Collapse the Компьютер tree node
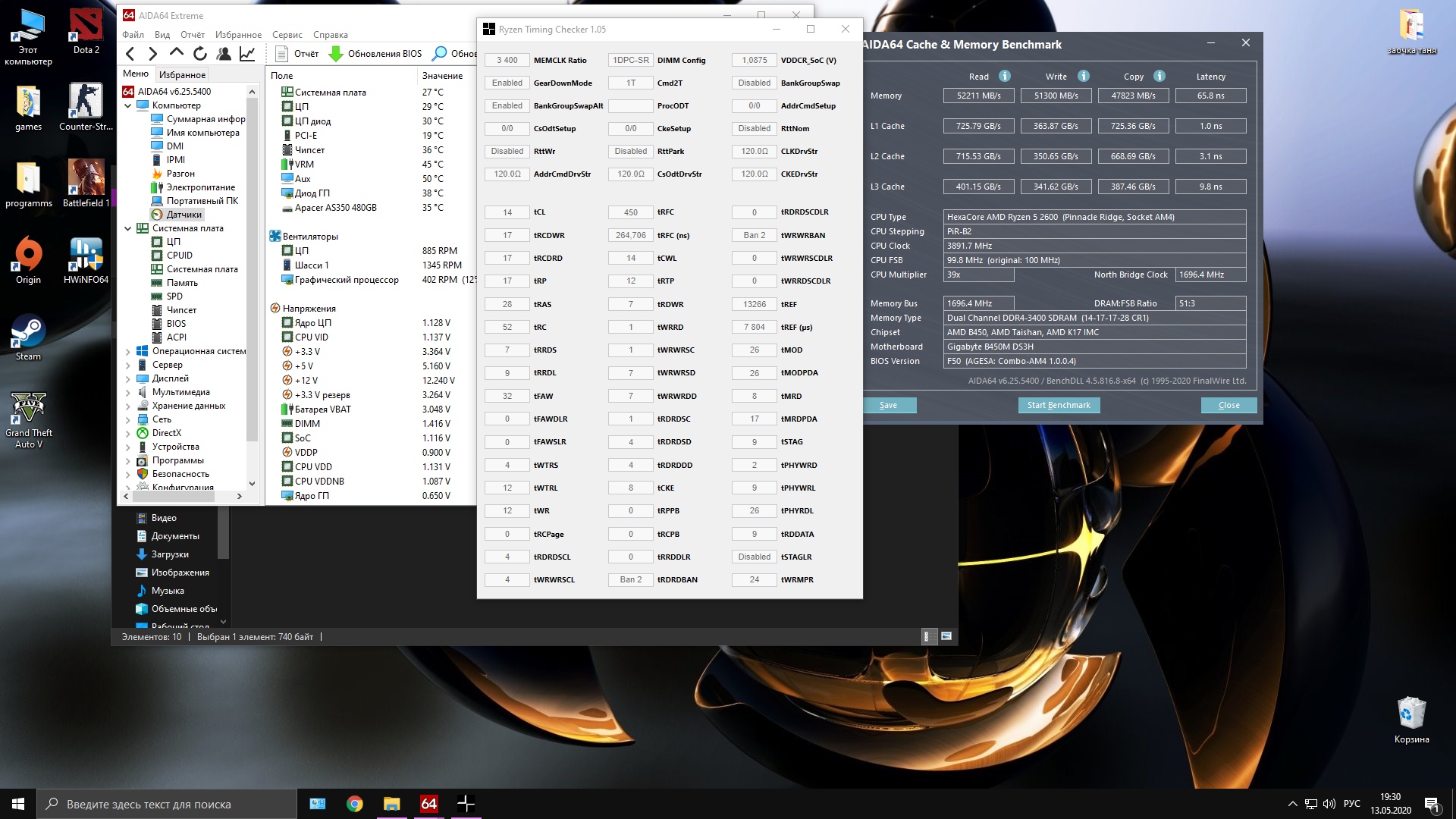The height and width of the screenshot is (819, 1456). point(128,105)
